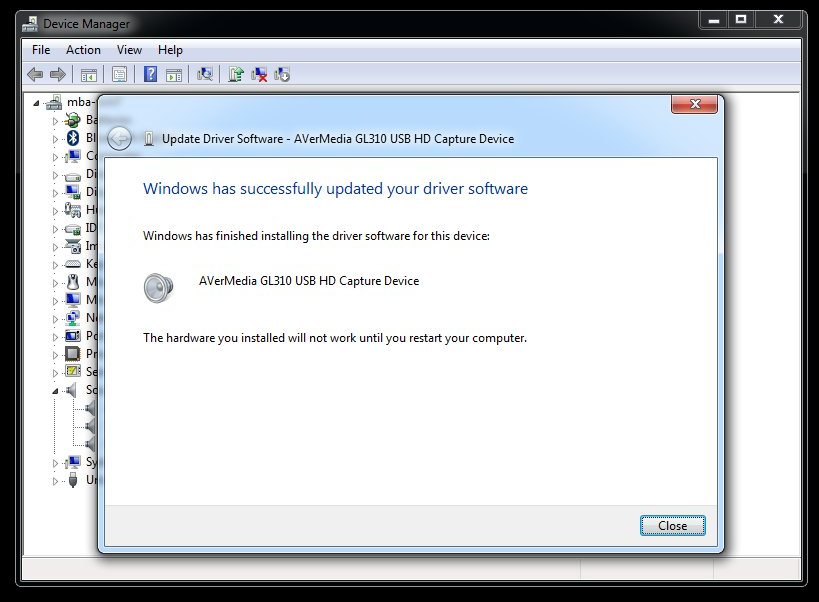This screenshot has height=602, width=819.
Task: Expand the Computer category arrow
Action: click(x=55, y=157)
